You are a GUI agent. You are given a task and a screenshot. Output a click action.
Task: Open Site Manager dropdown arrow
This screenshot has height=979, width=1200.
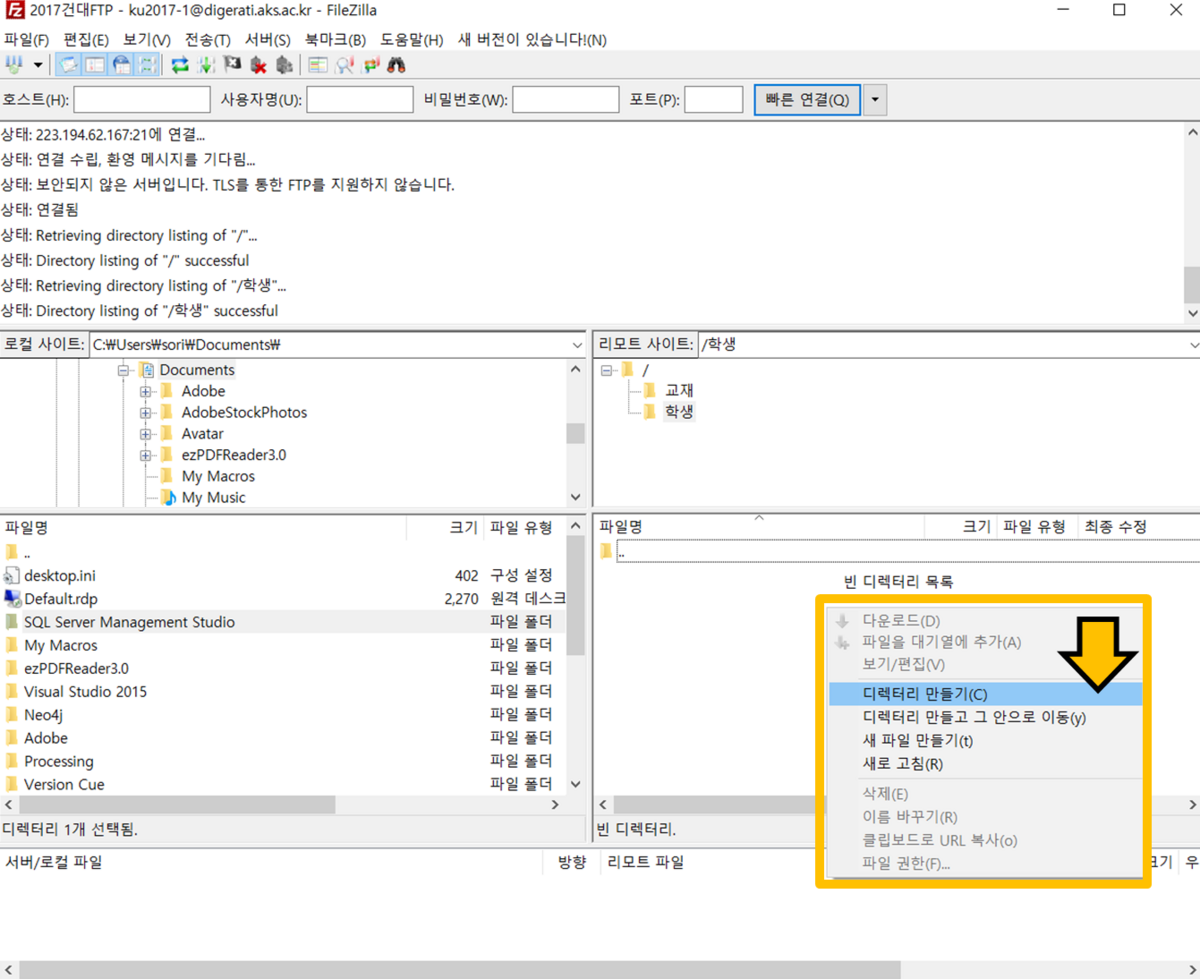(x=39, y=65)
